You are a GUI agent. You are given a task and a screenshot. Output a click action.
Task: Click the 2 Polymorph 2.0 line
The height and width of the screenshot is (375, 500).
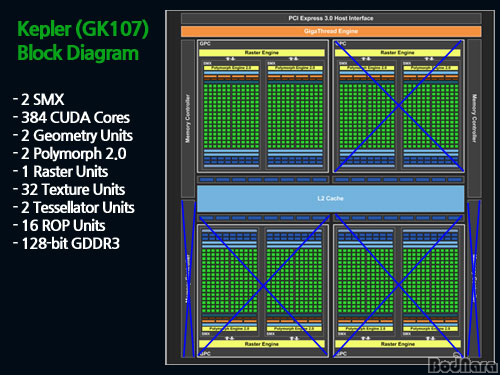point(70,154)
